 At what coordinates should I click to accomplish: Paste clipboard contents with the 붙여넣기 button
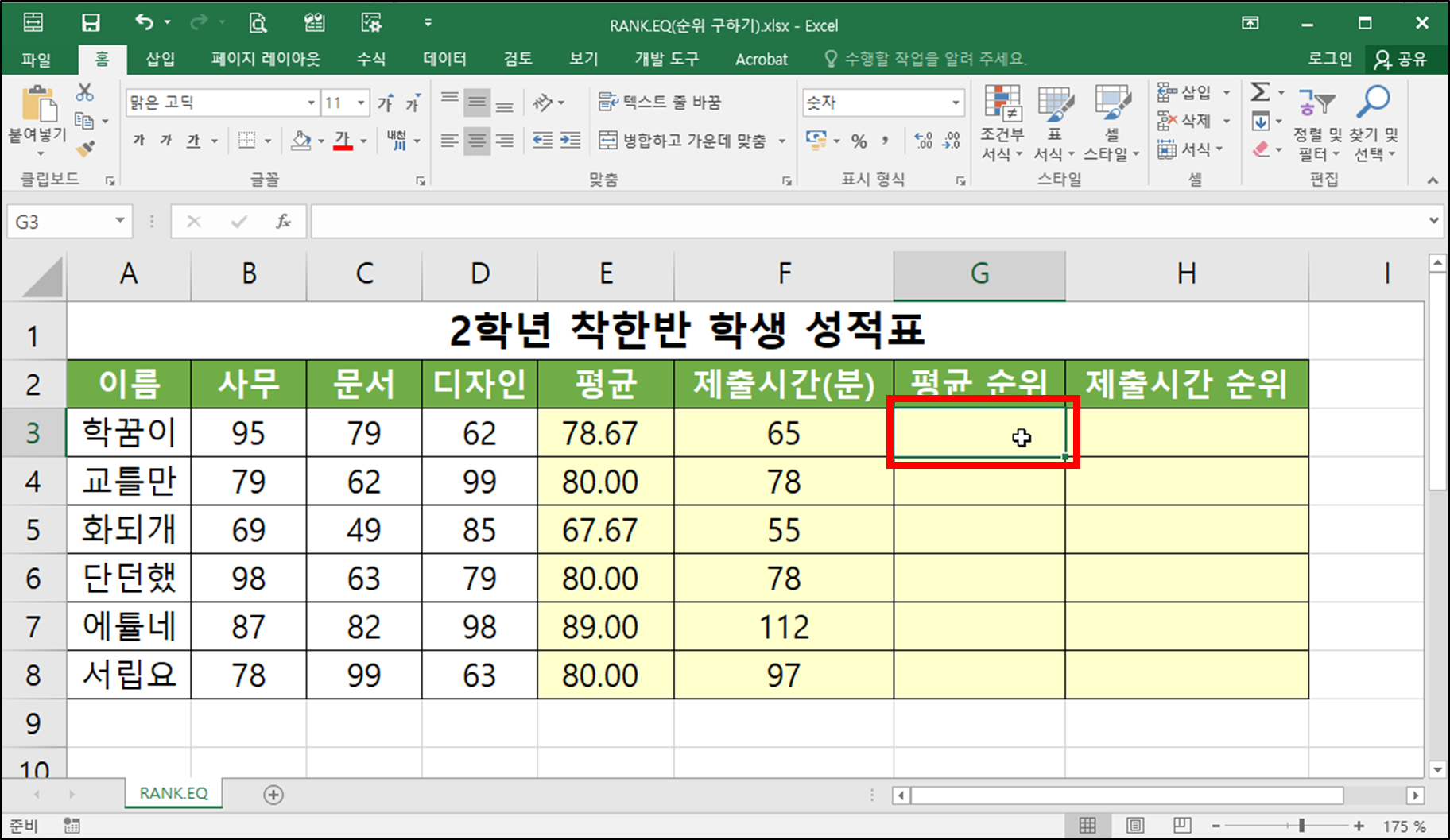(37, 119)
